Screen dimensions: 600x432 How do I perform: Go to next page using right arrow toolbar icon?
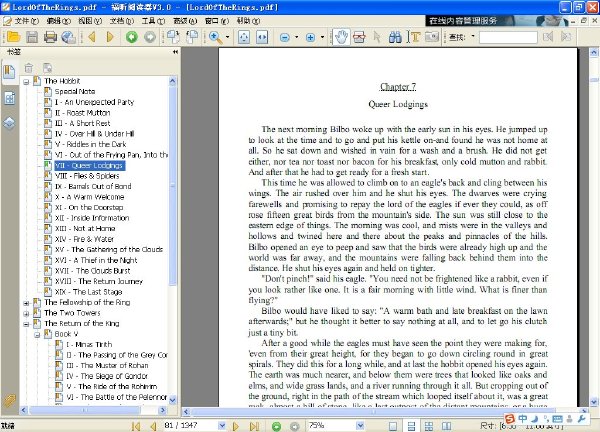(110, 37)
